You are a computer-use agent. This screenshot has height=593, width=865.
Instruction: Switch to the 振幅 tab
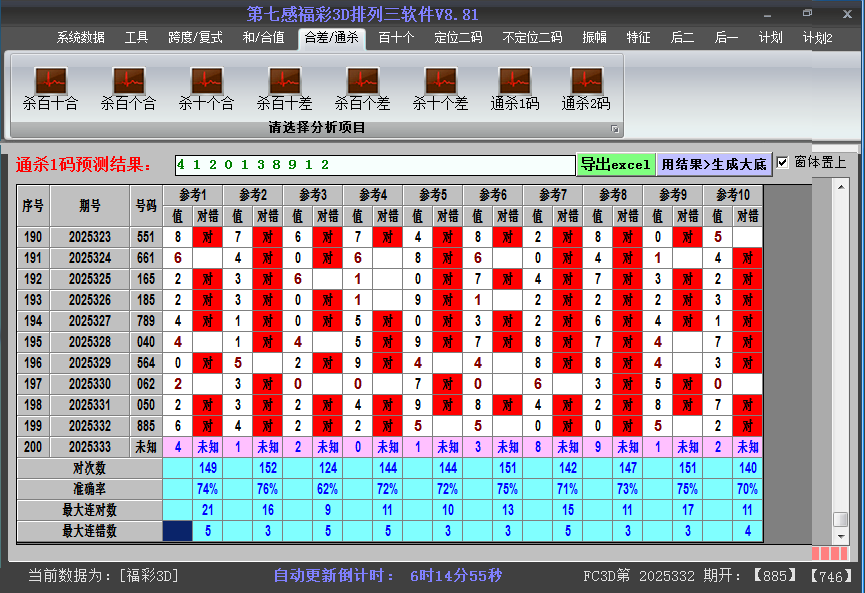coord(595,38)
